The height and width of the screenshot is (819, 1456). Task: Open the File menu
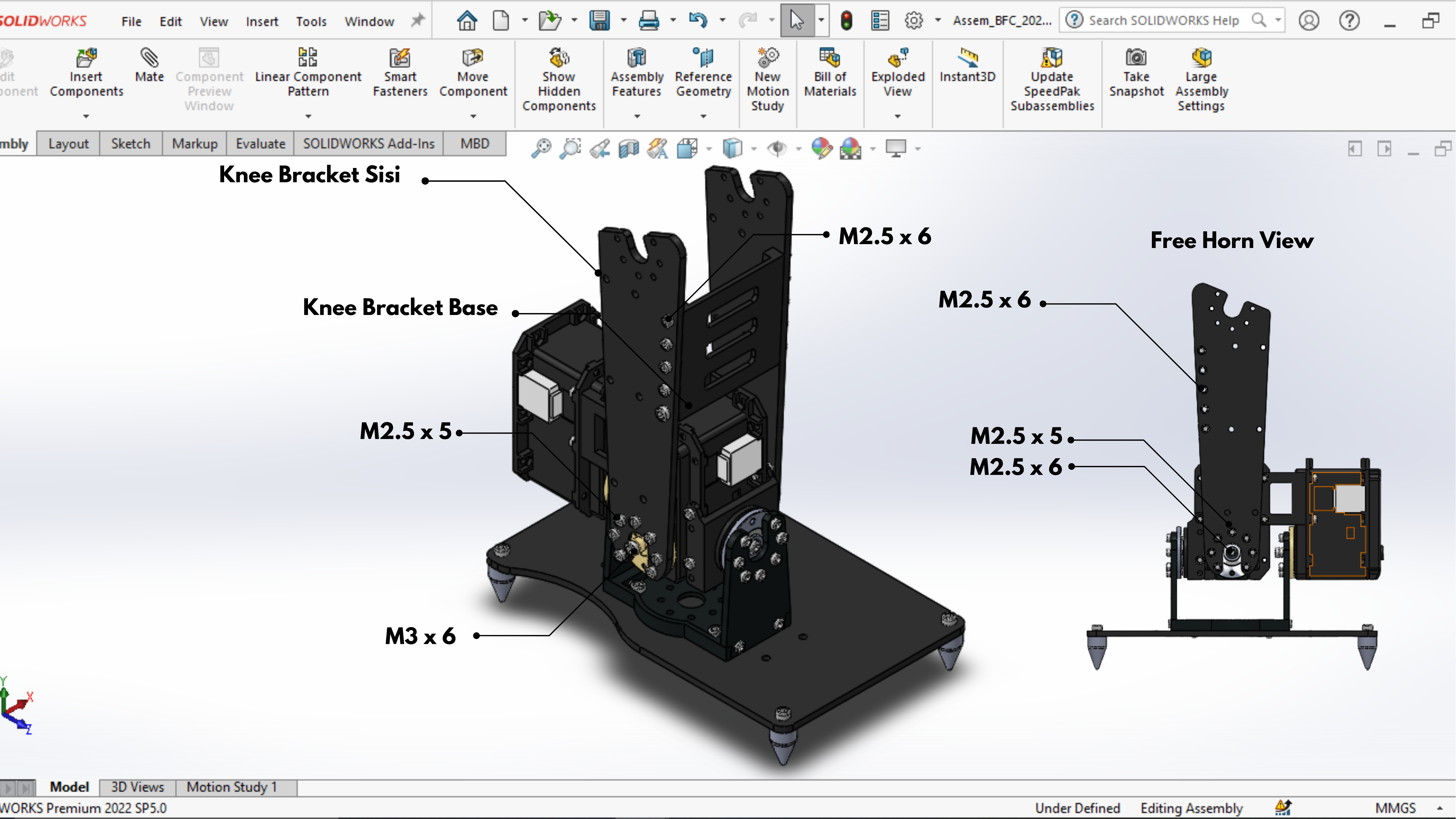pos(131,22)
